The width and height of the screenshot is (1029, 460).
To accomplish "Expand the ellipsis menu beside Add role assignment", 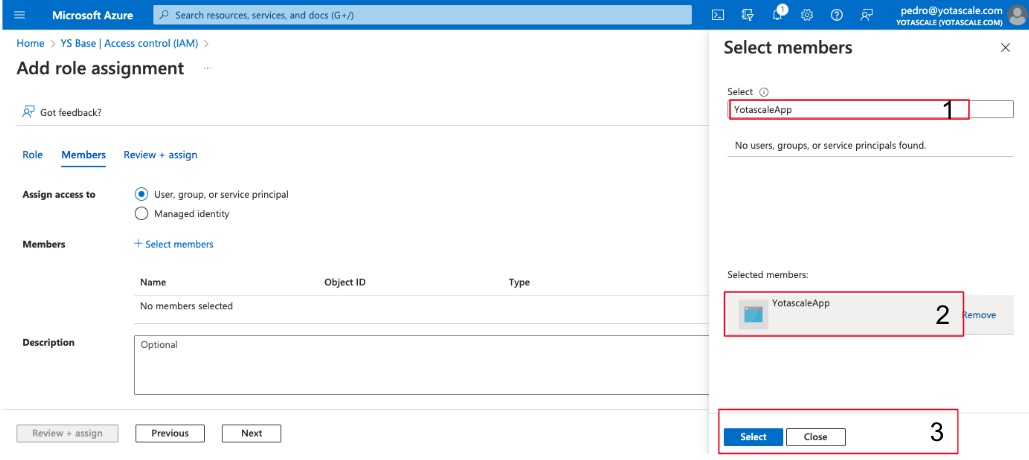I will tap(208, 68).
